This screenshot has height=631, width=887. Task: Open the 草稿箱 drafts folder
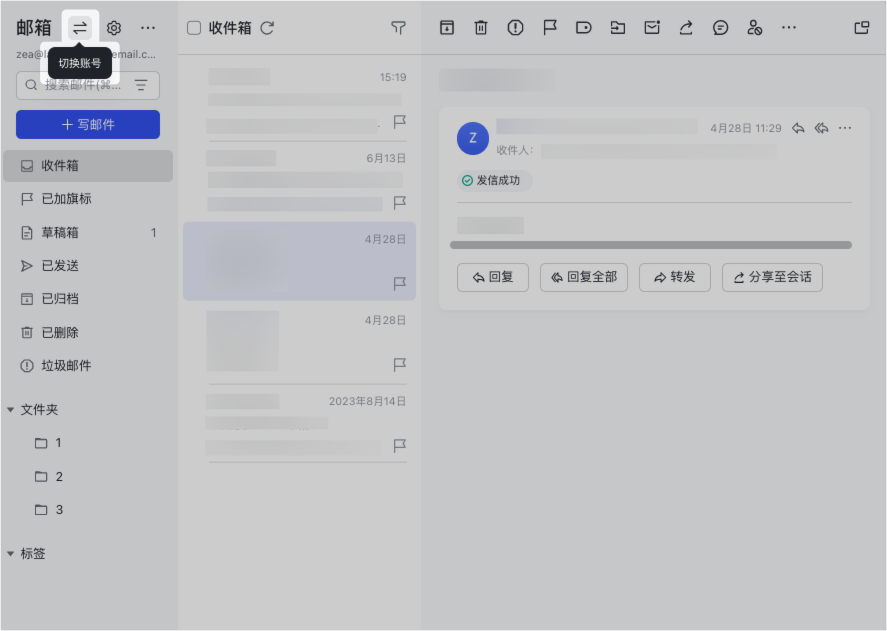[60, 233]
